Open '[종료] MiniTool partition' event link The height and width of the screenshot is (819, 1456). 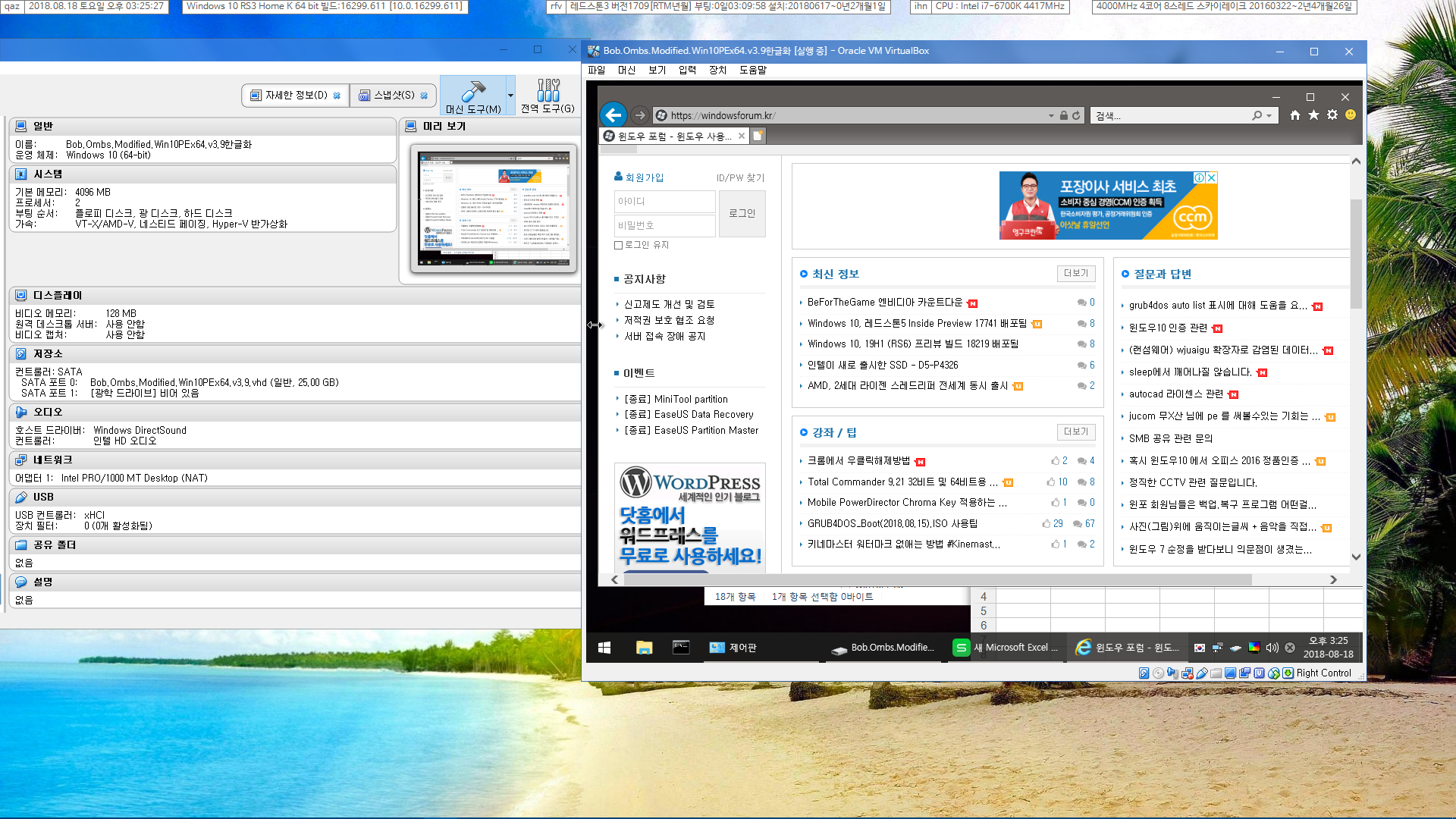[676, 399]
